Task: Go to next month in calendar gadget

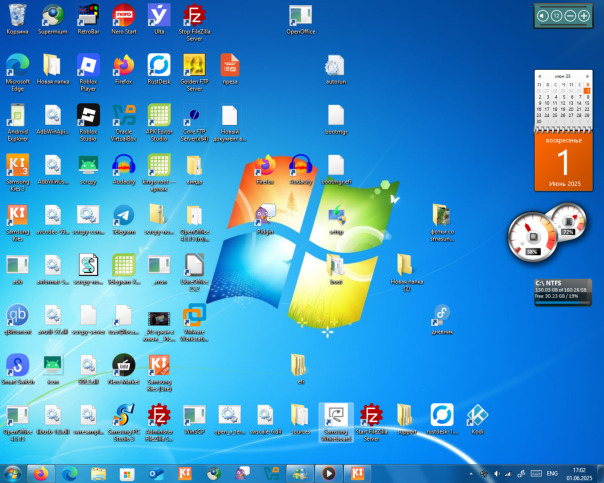Action: 587,76
